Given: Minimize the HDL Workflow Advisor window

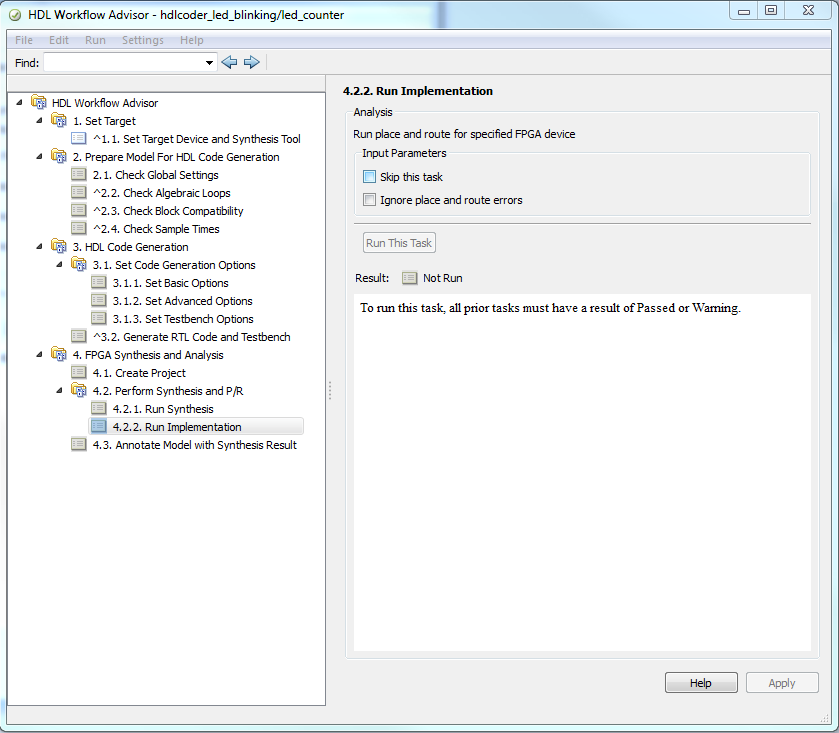Looking at the screenshot, I should click(x=744, y=10).
